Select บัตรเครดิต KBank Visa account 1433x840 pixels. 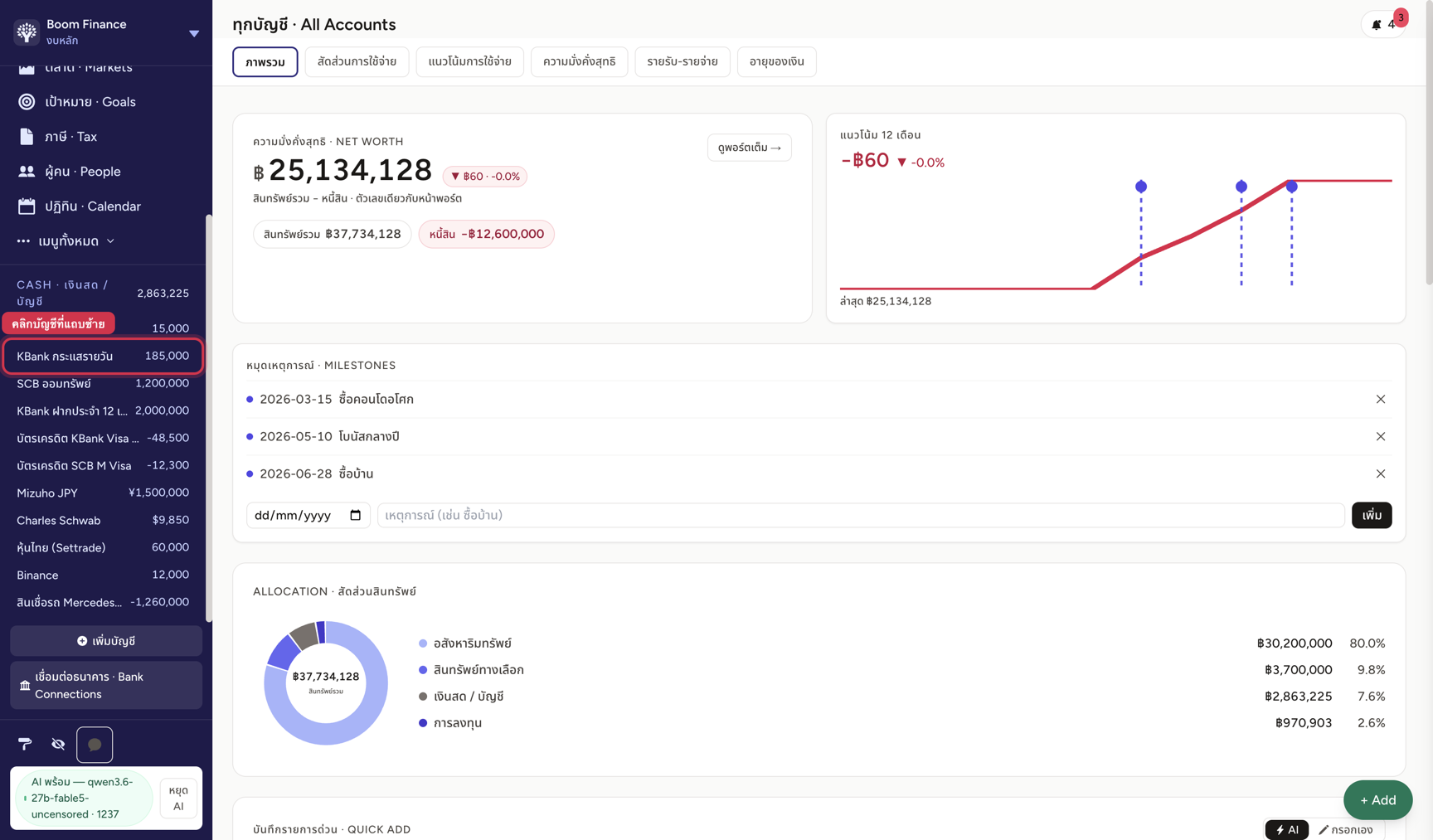pos(103,438)
